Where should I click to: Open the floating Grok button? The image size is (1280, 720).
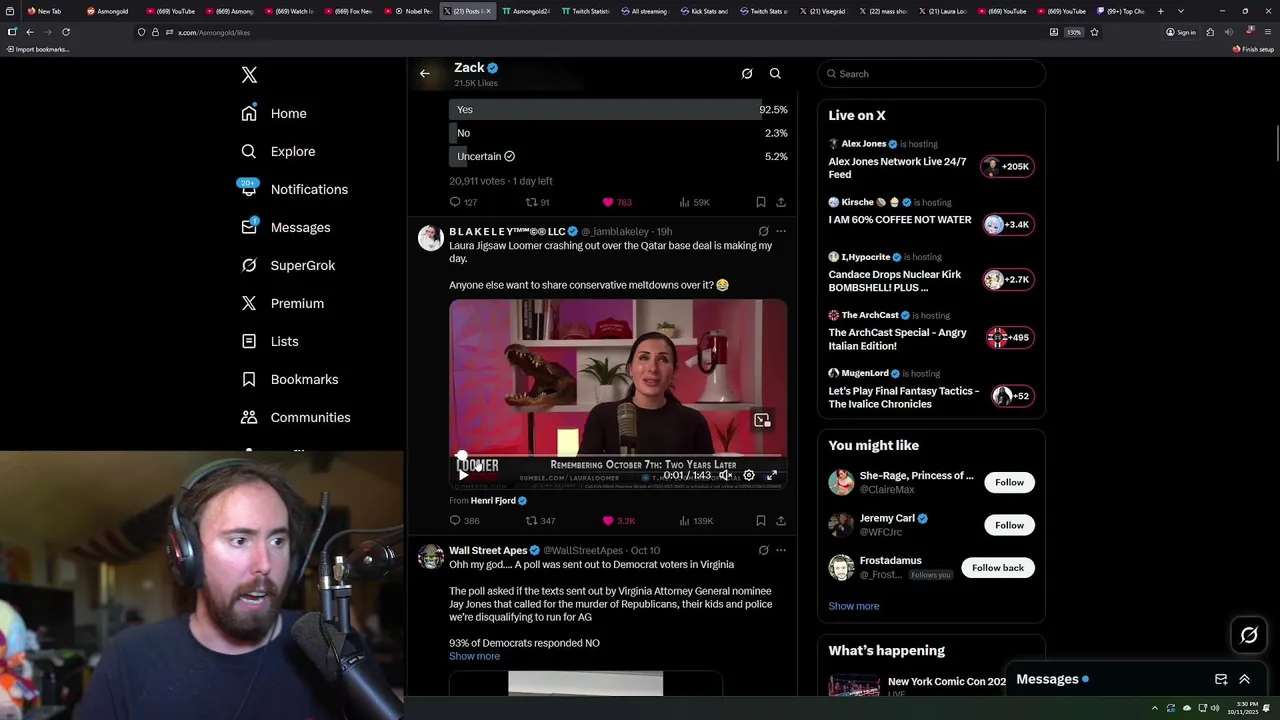[x=1249, y=635]
